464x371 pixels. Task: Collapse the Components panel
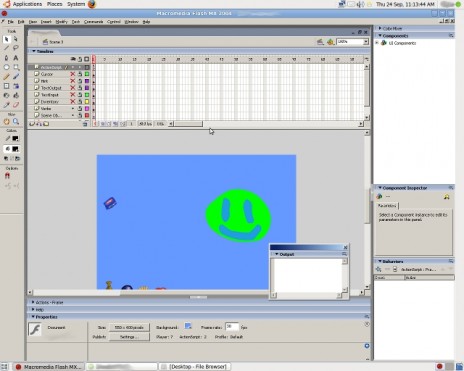coord(380,35)
